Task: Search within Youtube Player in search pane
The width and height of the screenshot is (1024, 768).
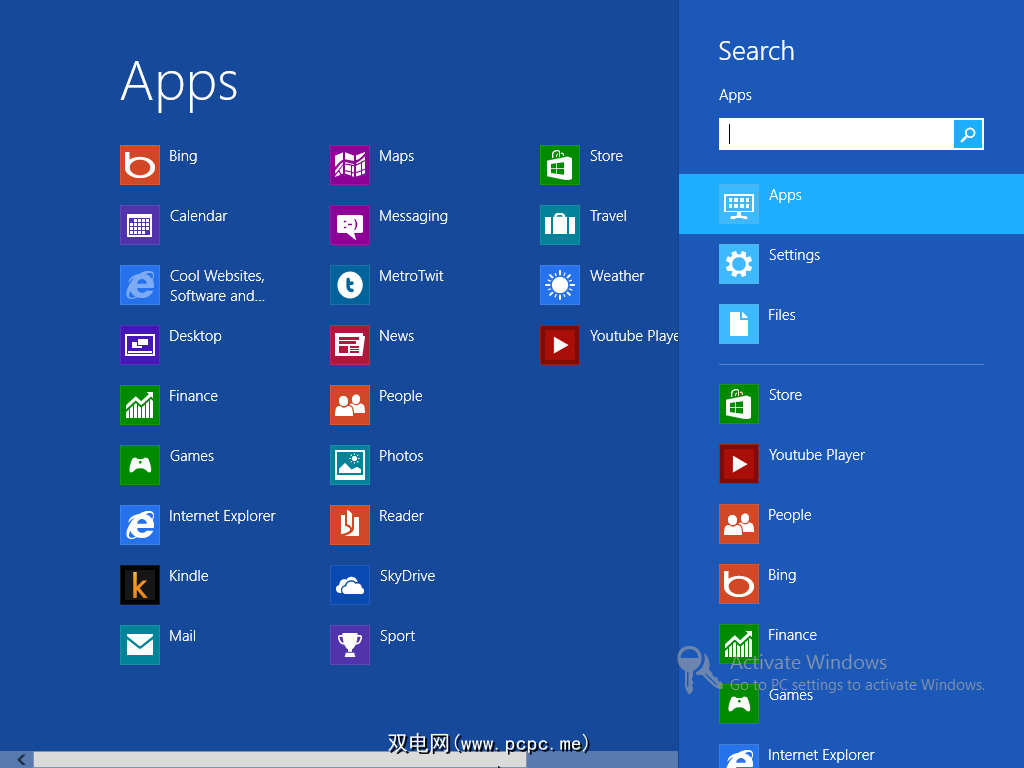Action: tap(852, 464)
